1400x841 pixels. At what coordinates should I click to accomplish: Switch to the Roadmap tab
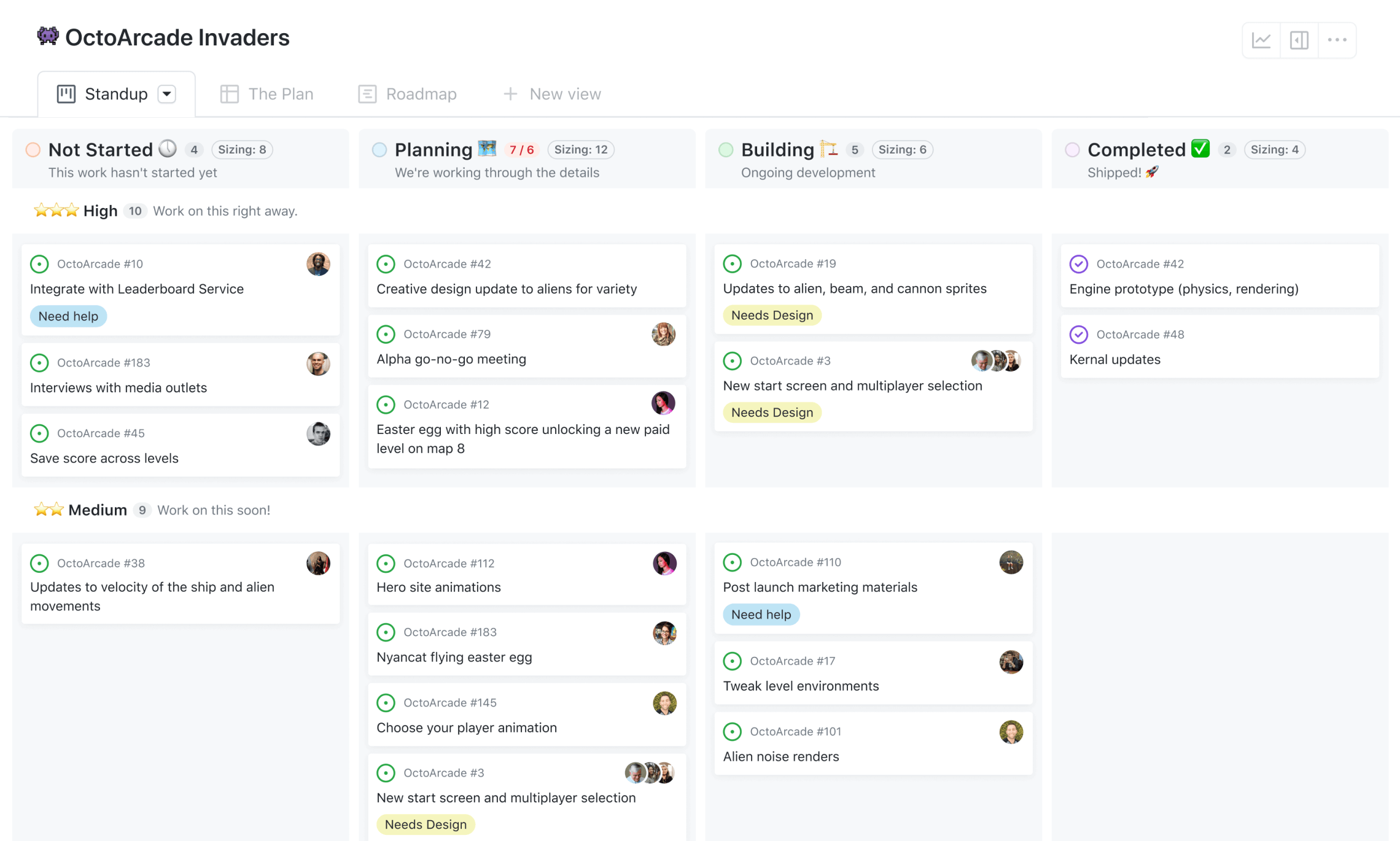[421, 93]
